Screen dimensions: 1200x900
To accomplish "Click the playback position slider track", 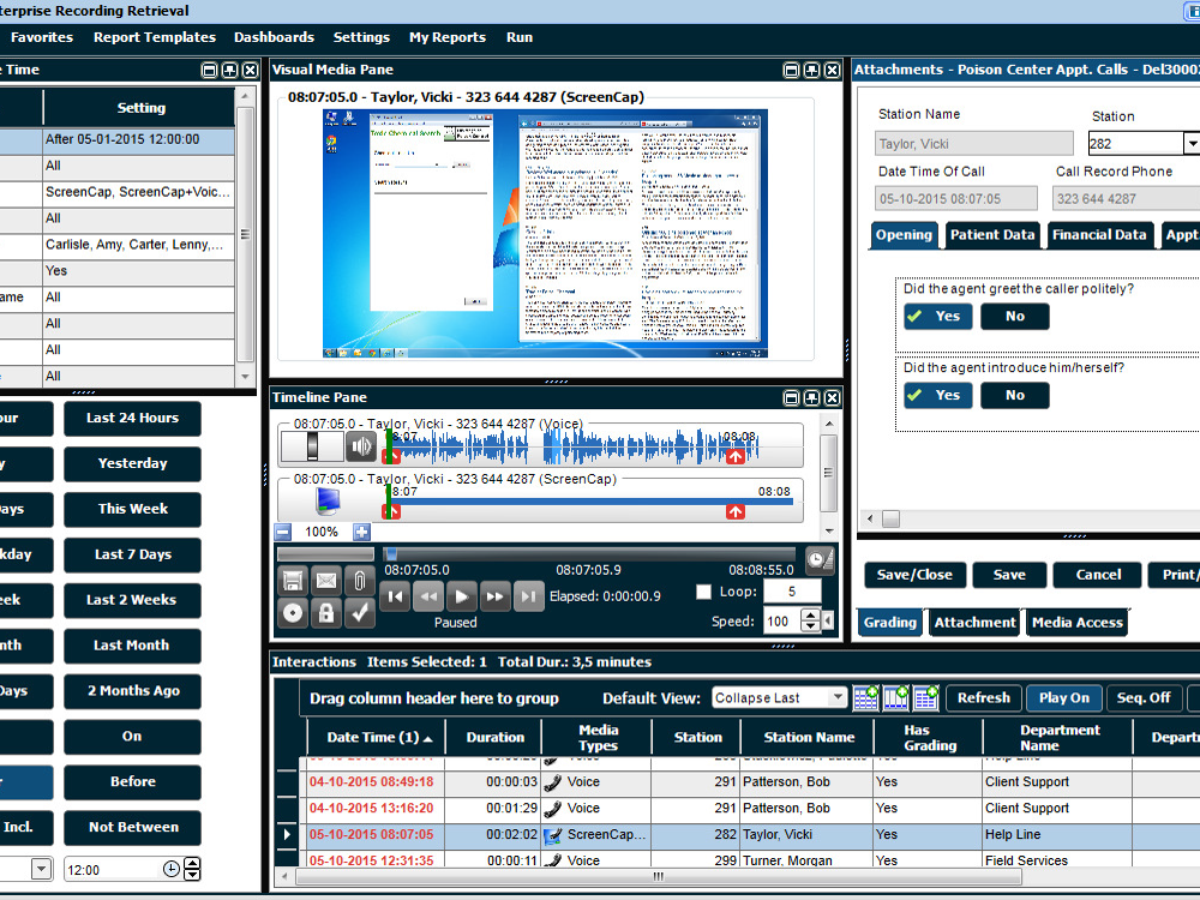I will click(x=590, y=554).
